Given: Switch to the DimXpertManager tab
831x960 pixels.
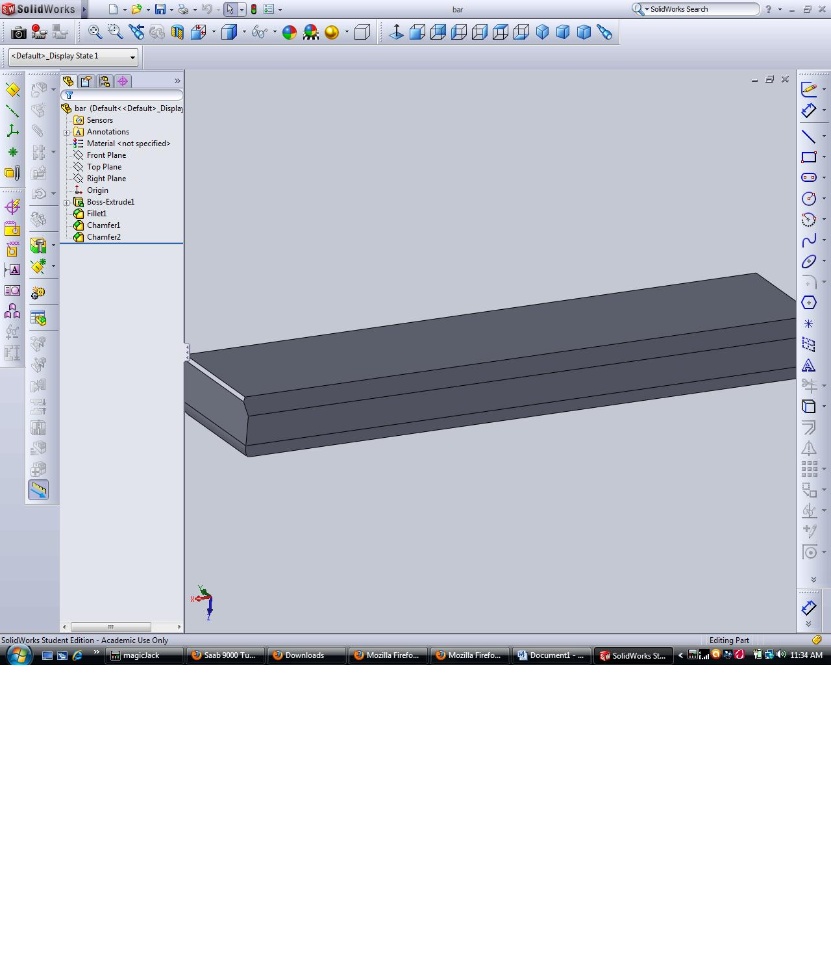Looking at the screenshot, I should point(123,81).
